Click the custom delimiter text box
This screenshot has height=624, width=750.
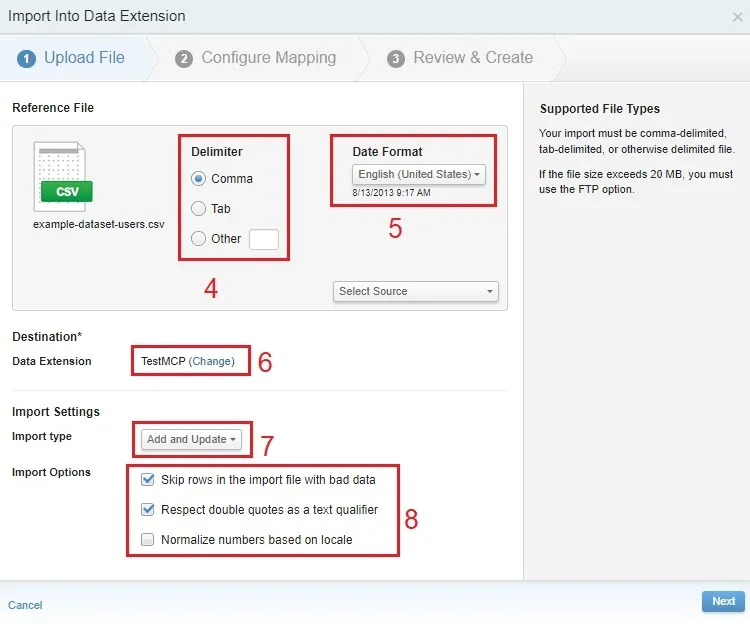coord(263,239)
